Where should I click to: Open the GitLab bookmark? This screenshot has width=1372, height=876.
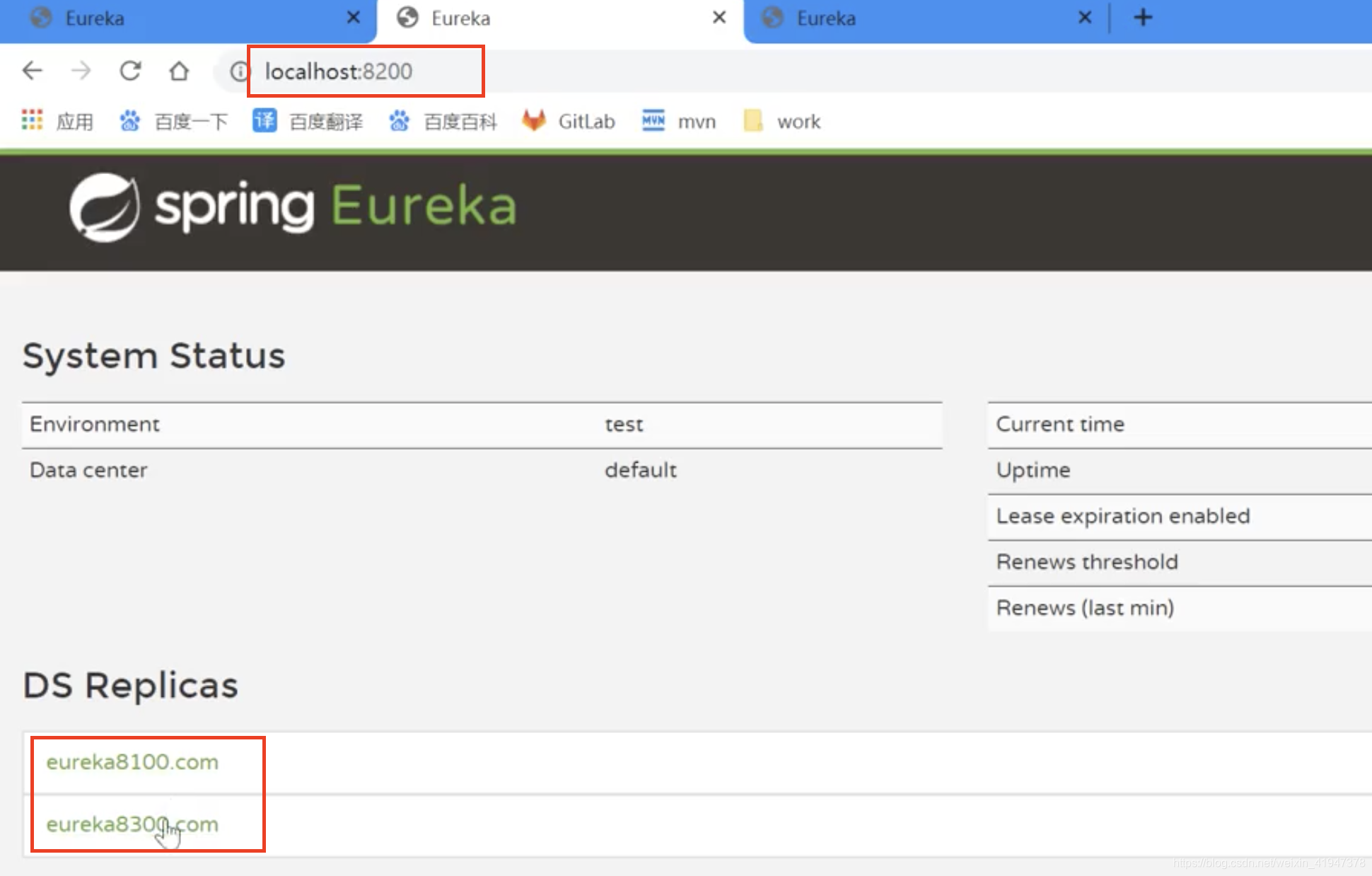[x=569, y=121]
